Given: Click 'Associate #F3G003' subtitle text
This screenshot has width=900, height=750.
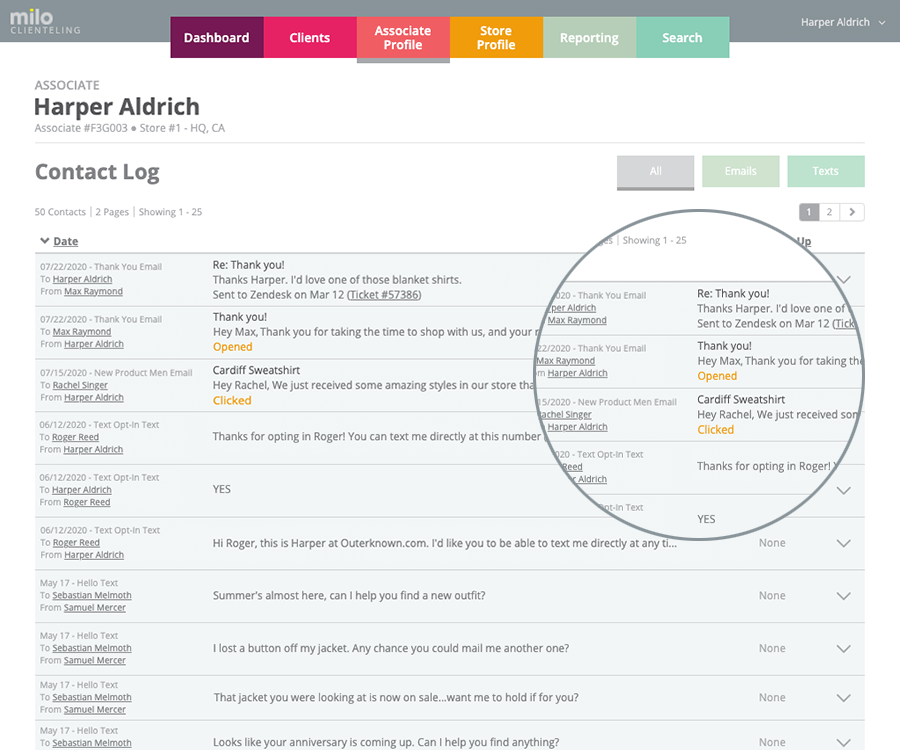Looking at the screenshot, I should 81,128.
